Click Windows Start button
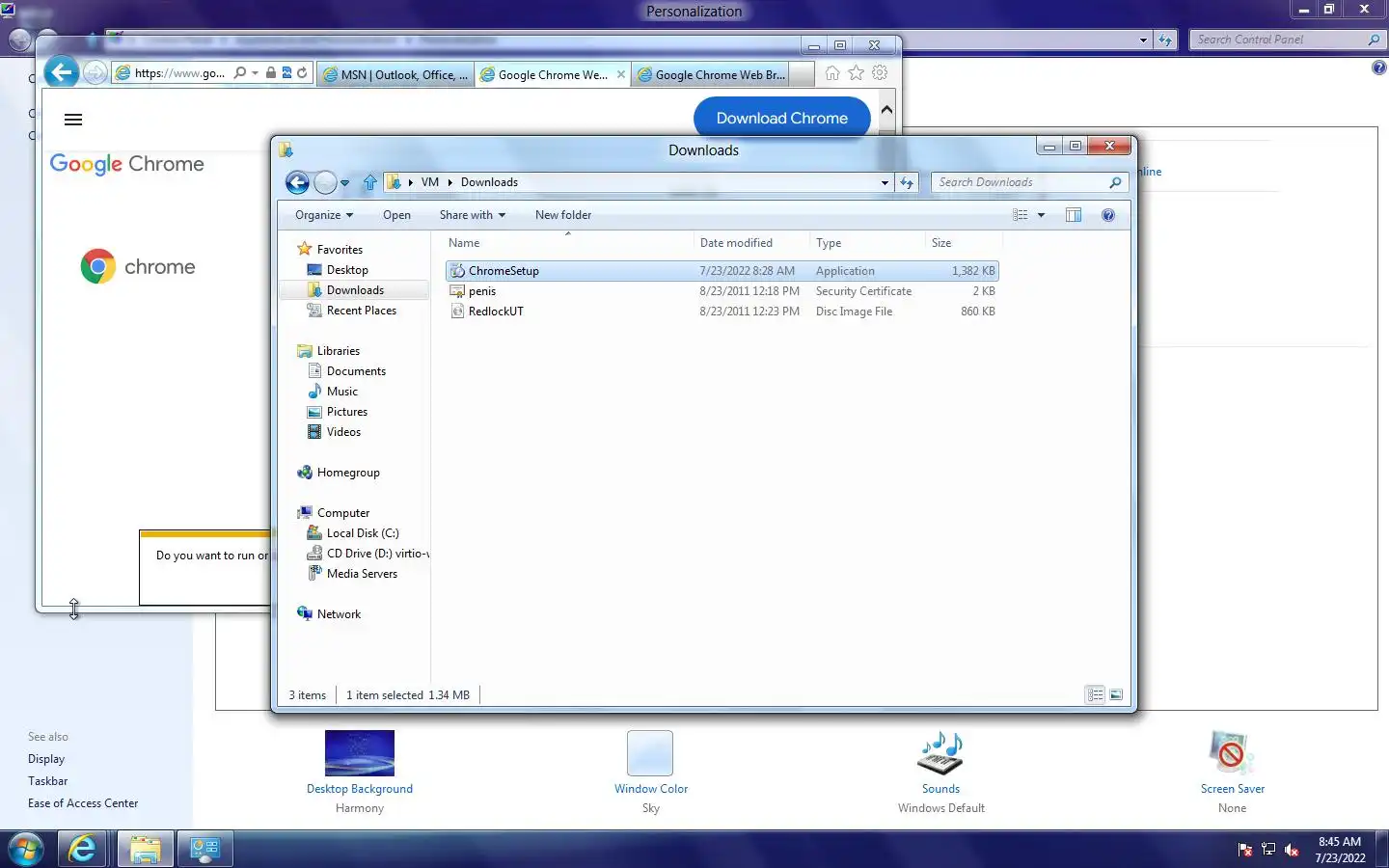 (26, 850)
